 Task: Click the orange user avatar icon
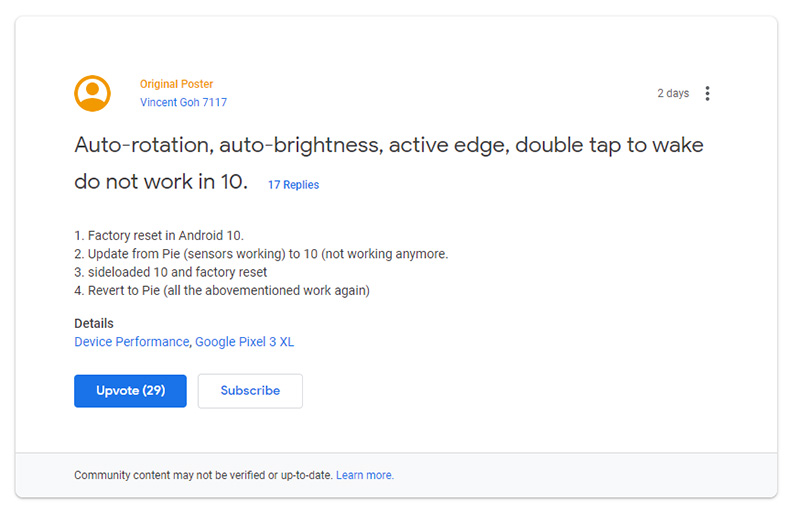pos(92,93)
